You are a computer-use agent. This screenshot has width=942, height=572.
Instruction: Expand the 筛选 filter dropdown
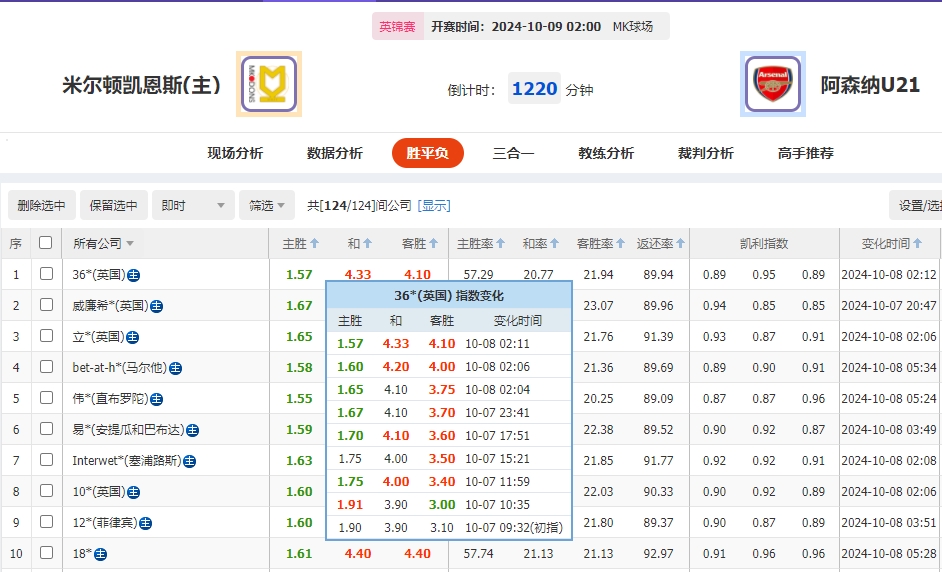(266, 205)
